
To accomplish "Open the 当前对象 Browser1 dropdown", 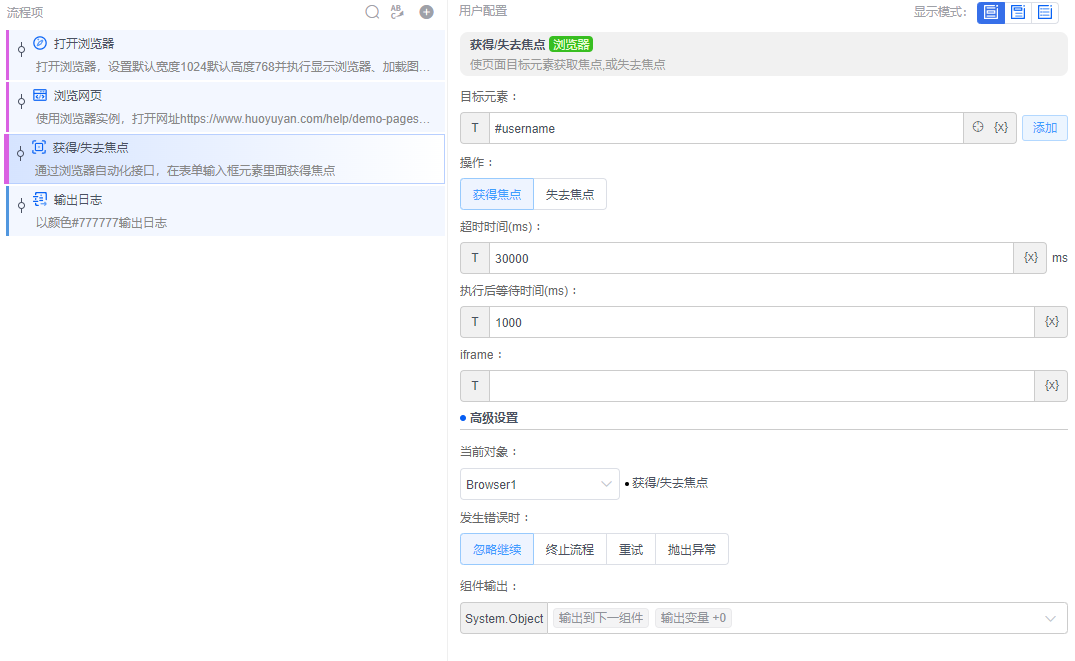I will (539, 483).
